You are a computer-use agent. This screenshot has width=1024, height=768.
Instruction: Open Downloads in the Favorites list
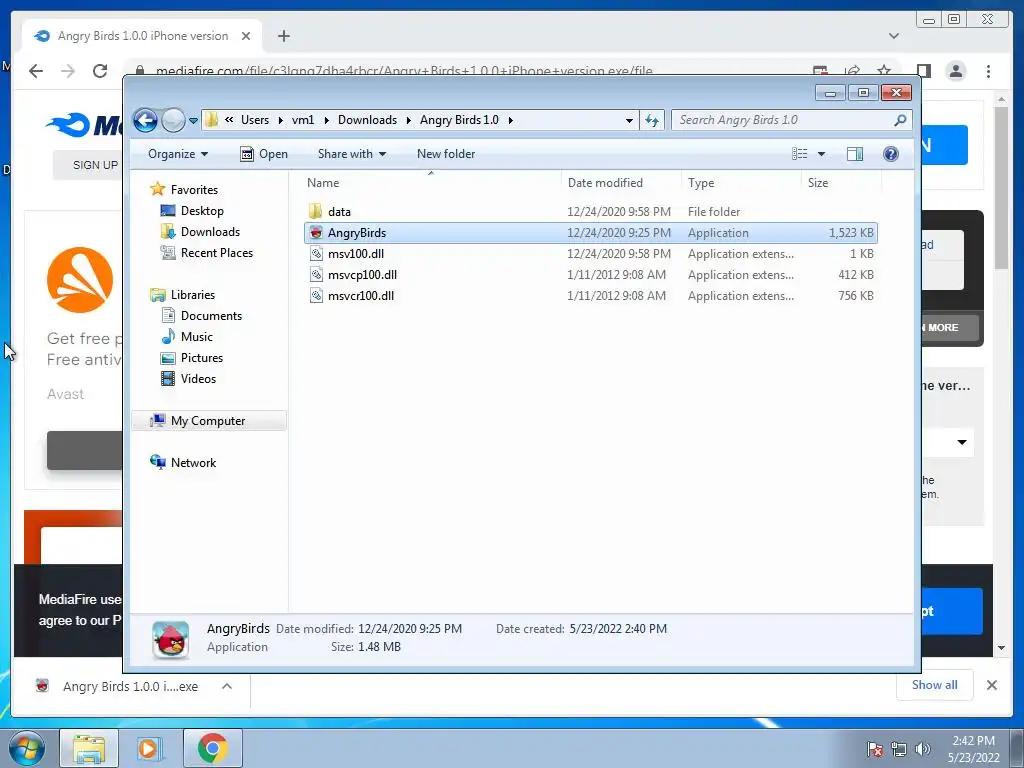click(210, 232)
